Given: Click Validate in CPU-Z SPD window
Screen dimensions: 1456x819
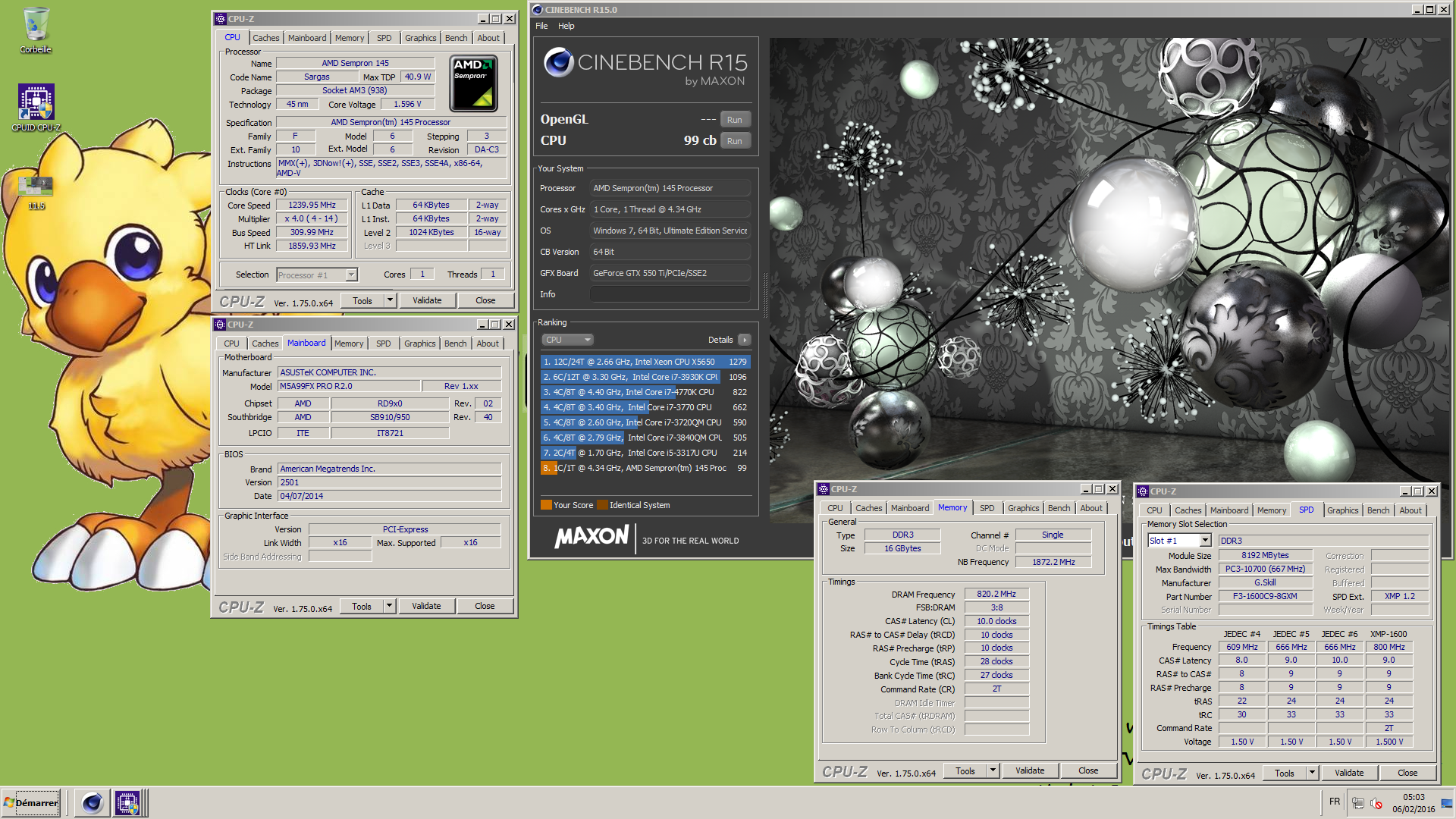Looking at the screenshot, I should coord(1349,773).
